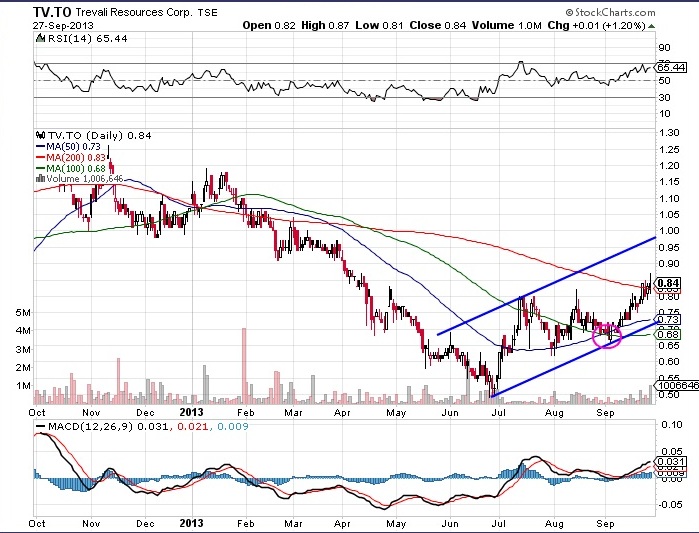Click the Open 0.82 value
699x533 pixels.
pyautogui.click(x=269, y=25)
